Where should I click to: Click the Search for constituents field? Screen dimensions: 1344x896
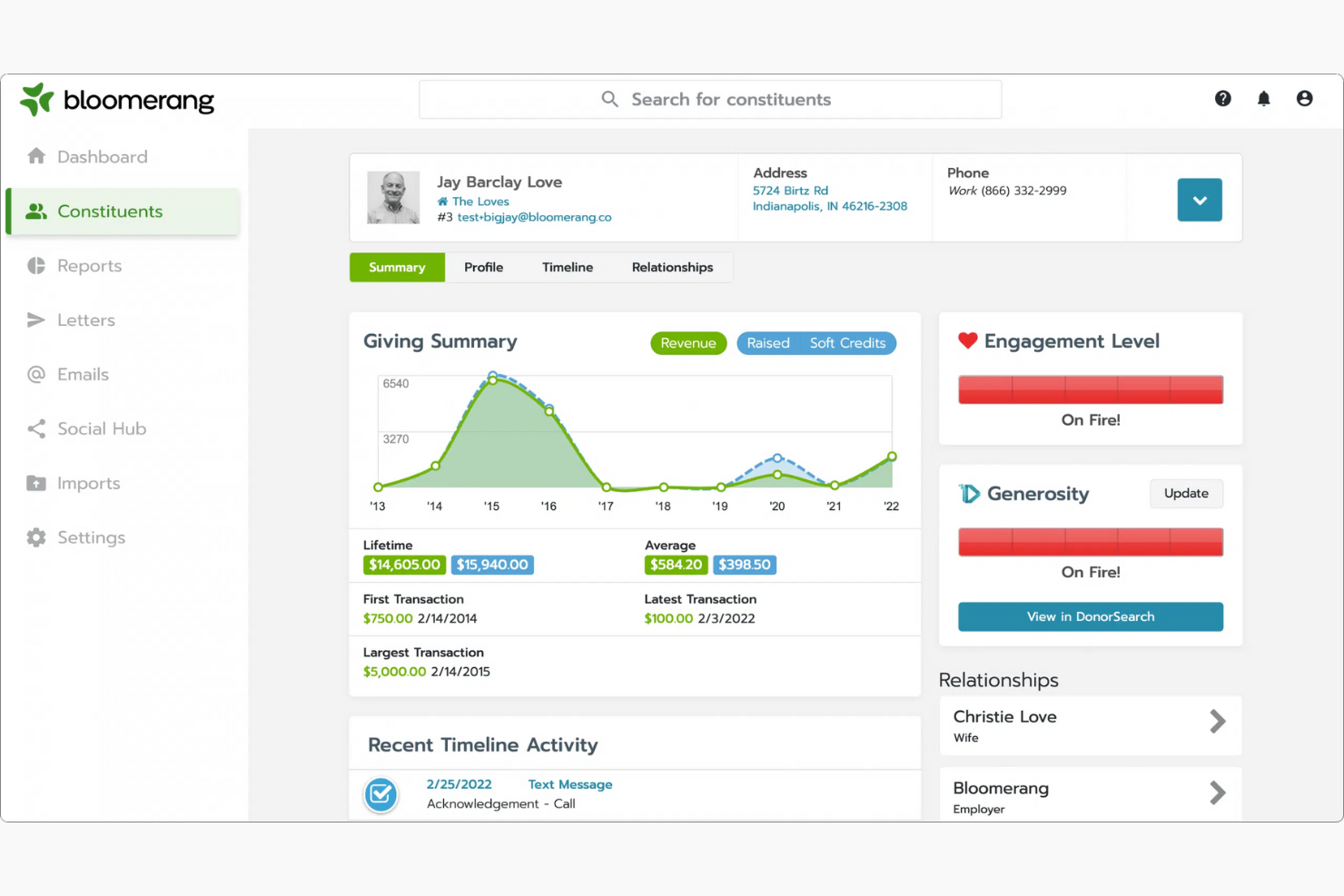pyautogui.click(x=710, y=99)
